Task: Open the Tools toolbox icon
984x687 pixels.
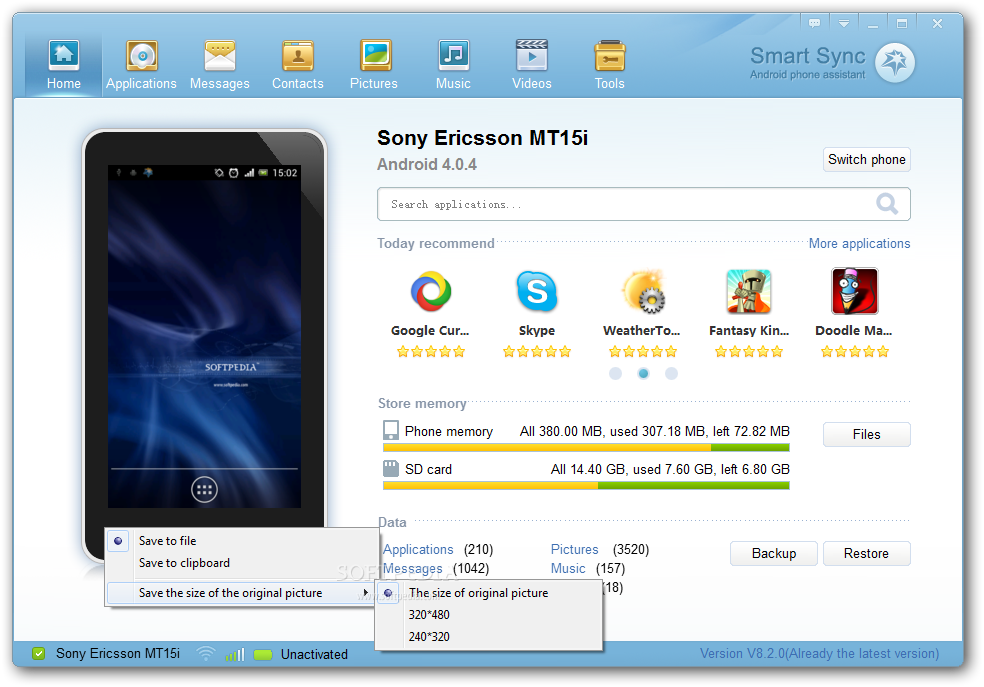Action: [609, 56]
